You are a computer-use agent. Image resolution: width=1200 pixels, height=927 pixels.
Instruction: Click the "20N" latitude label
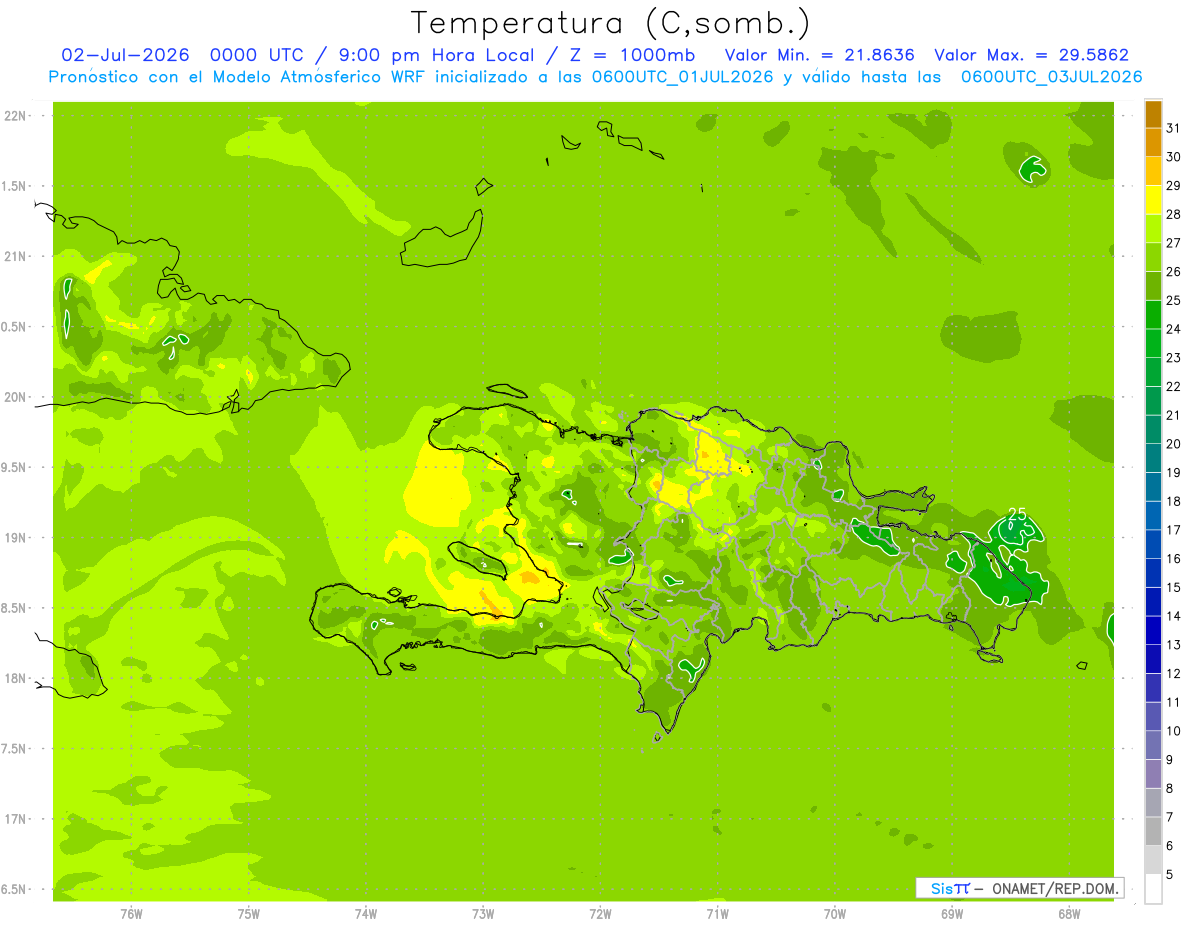point(17,398)
